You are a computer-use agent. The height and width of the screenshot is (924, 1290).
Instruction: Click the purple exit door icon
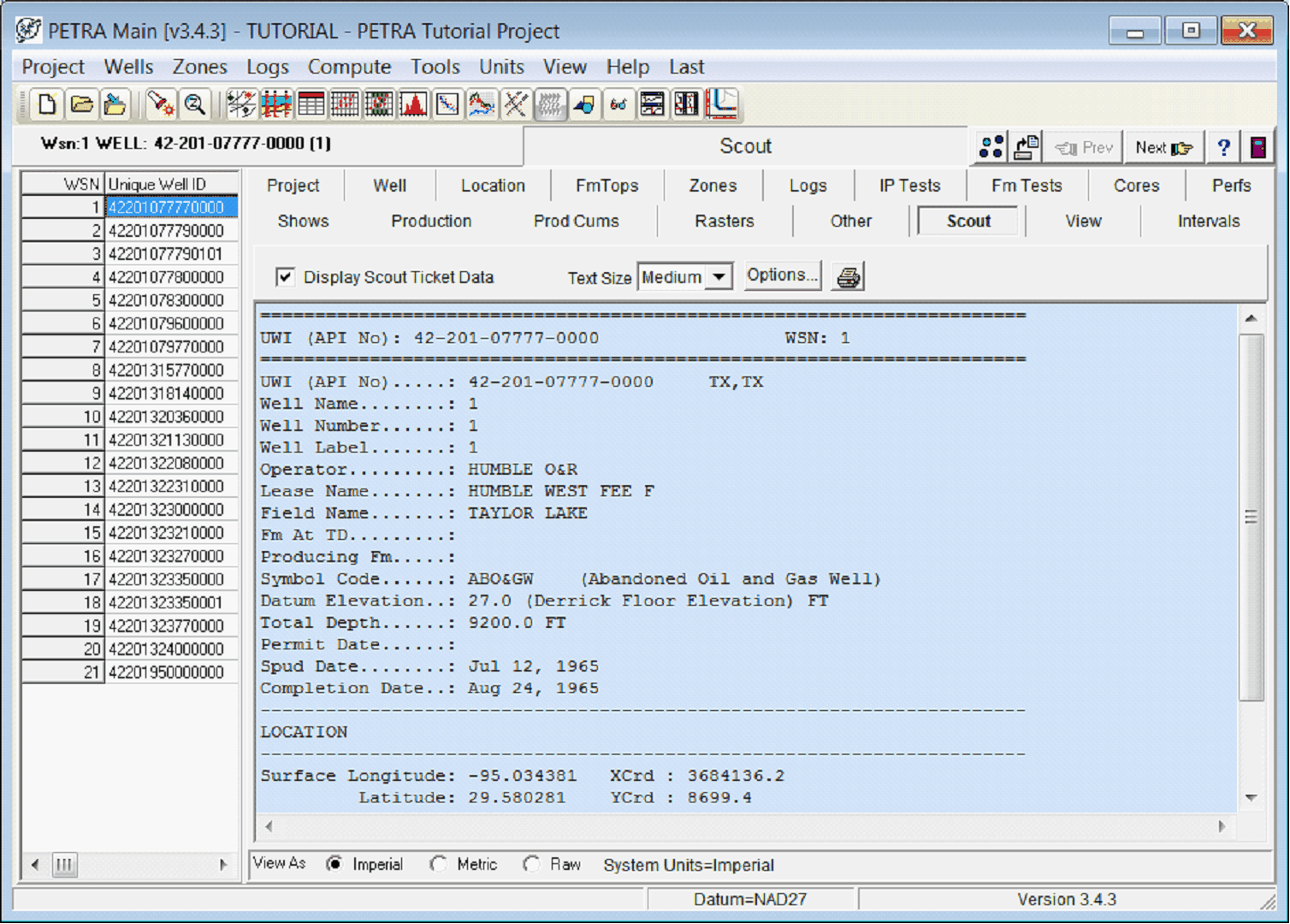point(1257,147)
